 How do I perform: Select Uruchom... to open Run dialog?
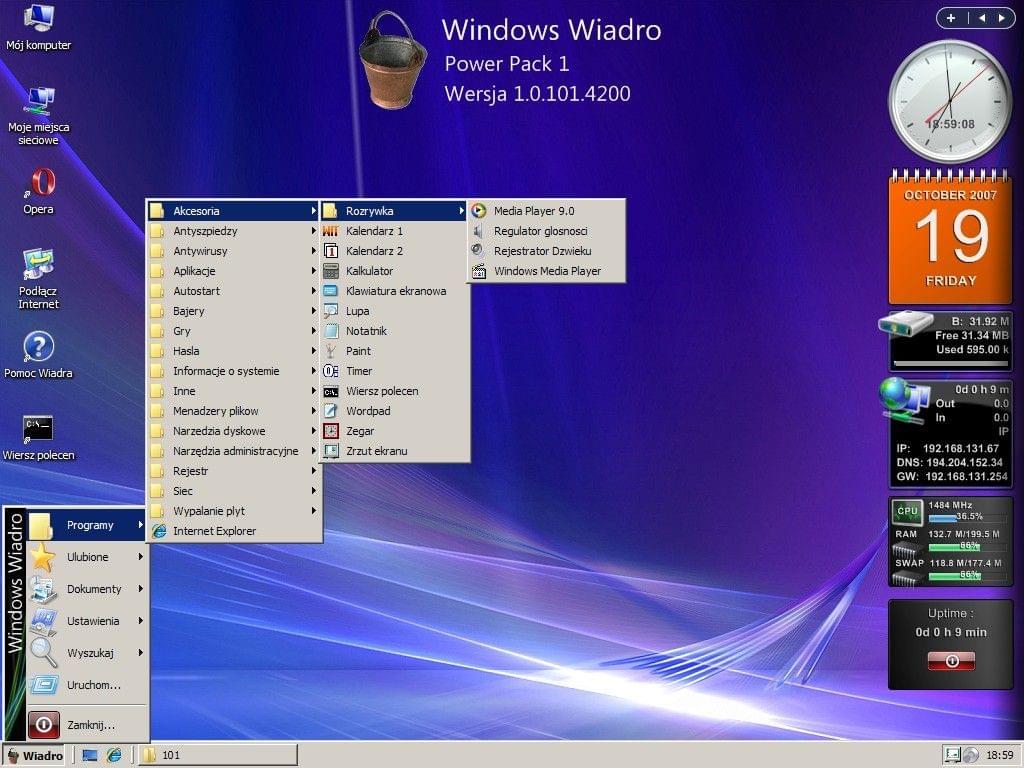(x=87, y=685)
